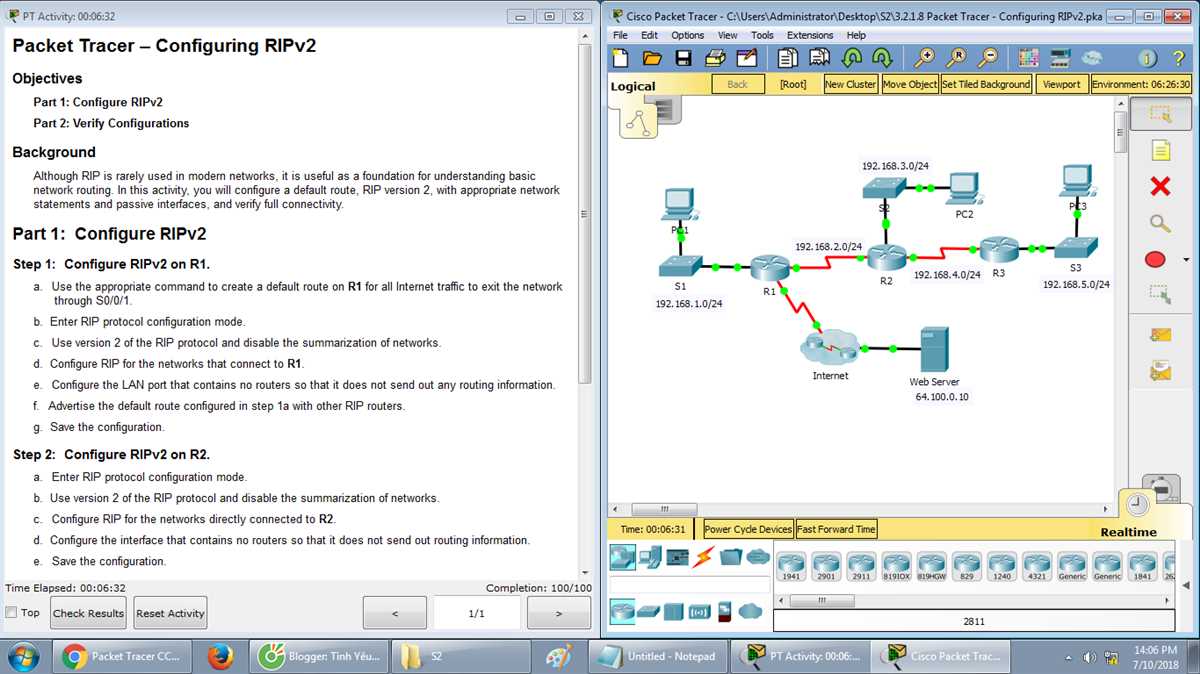Select the Add Complex PDU envelope tool
1200x674 pixels.
click(x=1160, y=371)
